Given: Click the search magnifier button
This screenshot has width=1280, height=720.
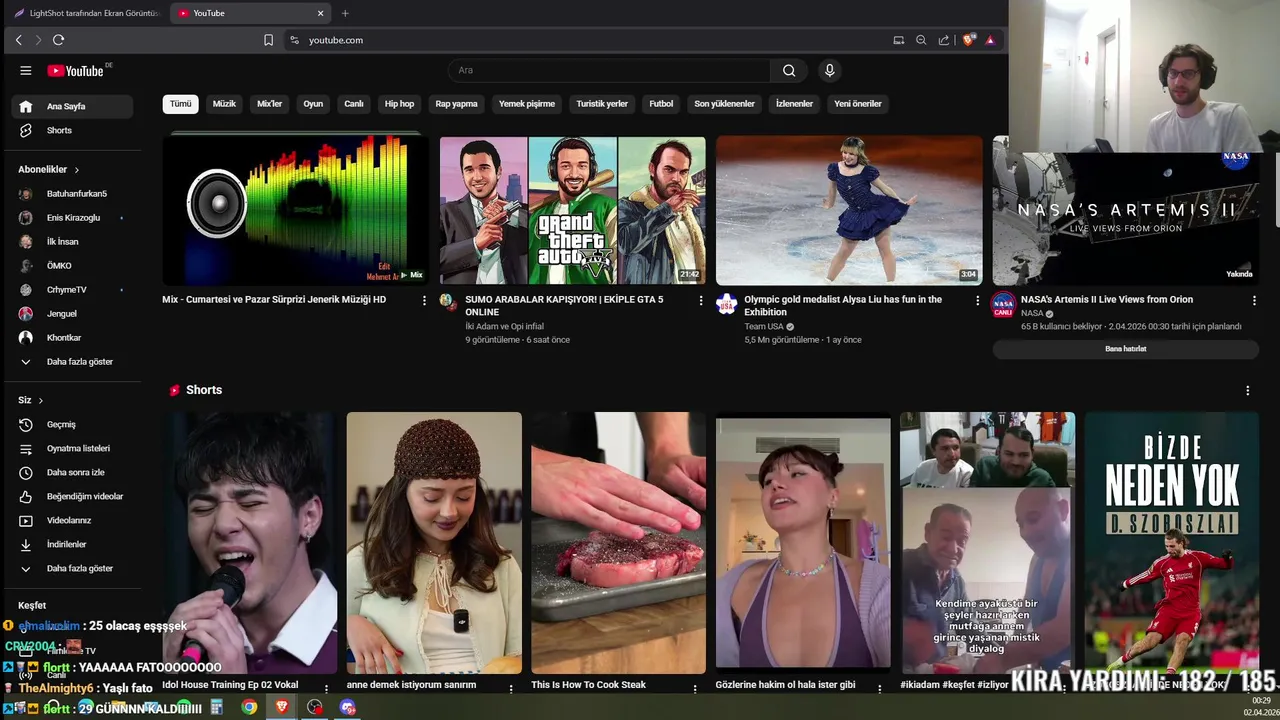Looking at the screenshot, I should coord(789,70).
